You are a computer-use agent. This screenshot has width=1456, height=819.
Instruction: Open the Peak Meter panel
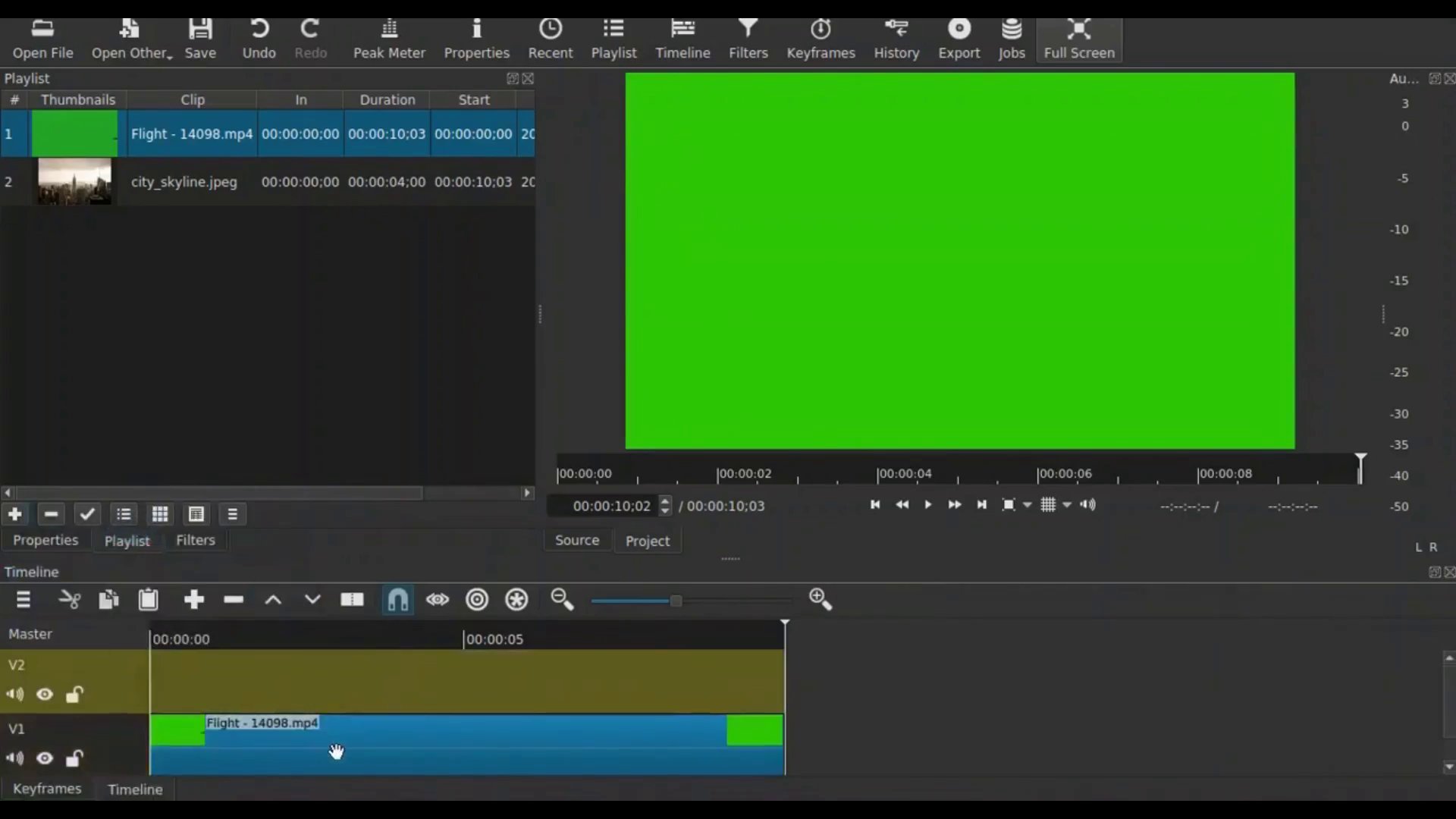click(x=389, y=38)
